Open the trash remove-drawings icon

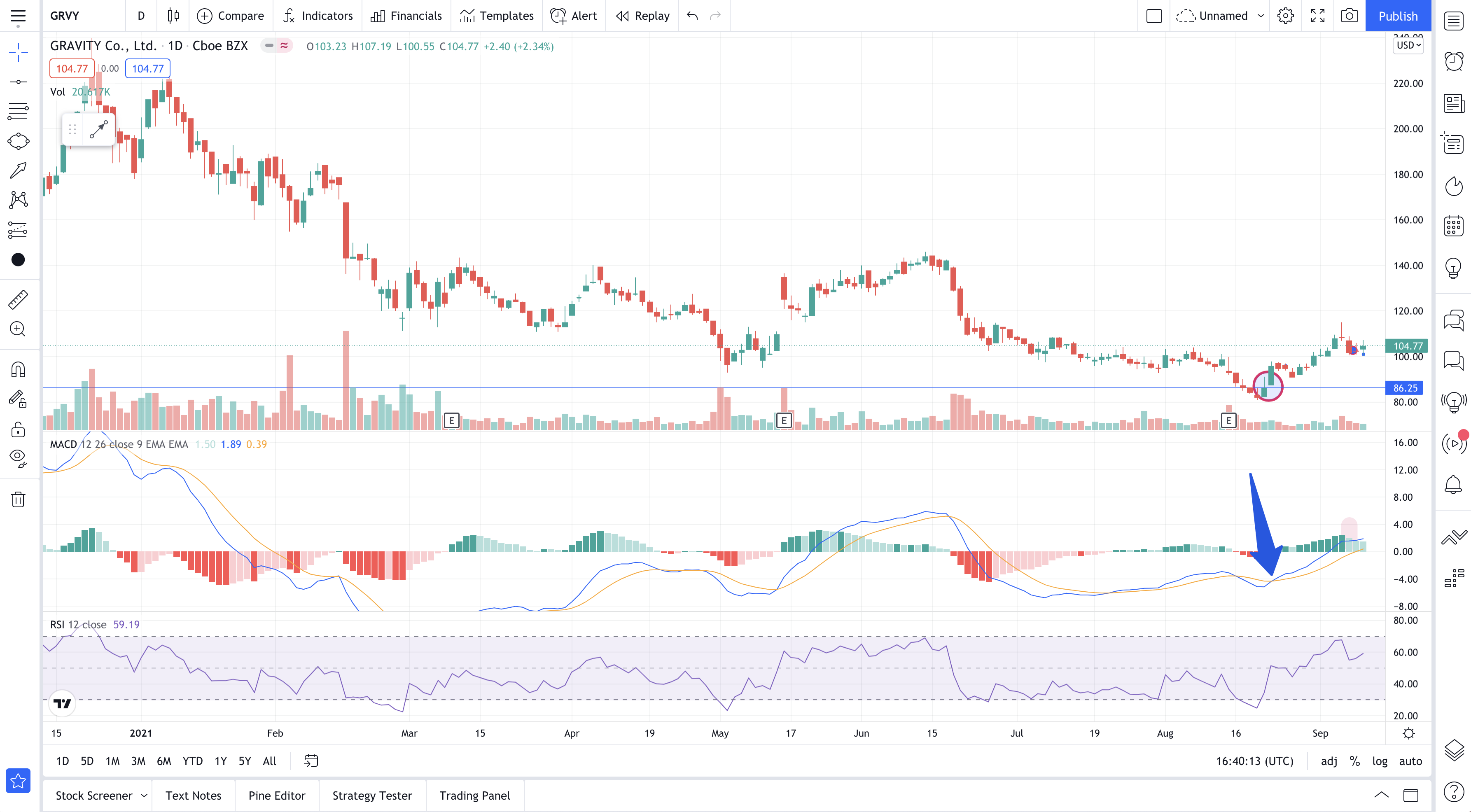tap(18, 499)
